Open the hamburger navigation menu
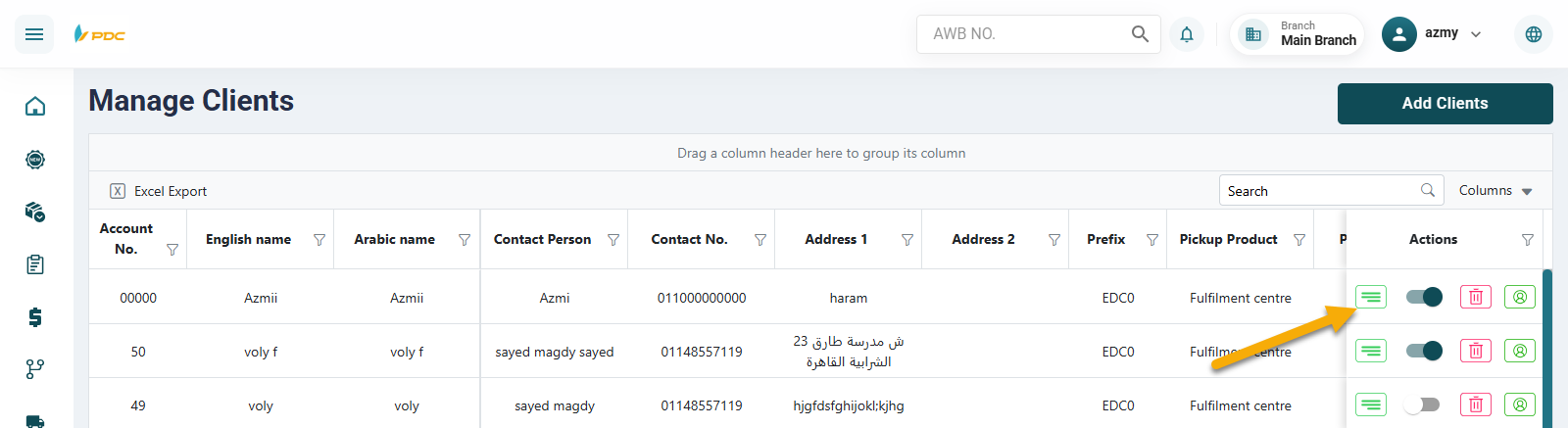 tap(34, 34)
